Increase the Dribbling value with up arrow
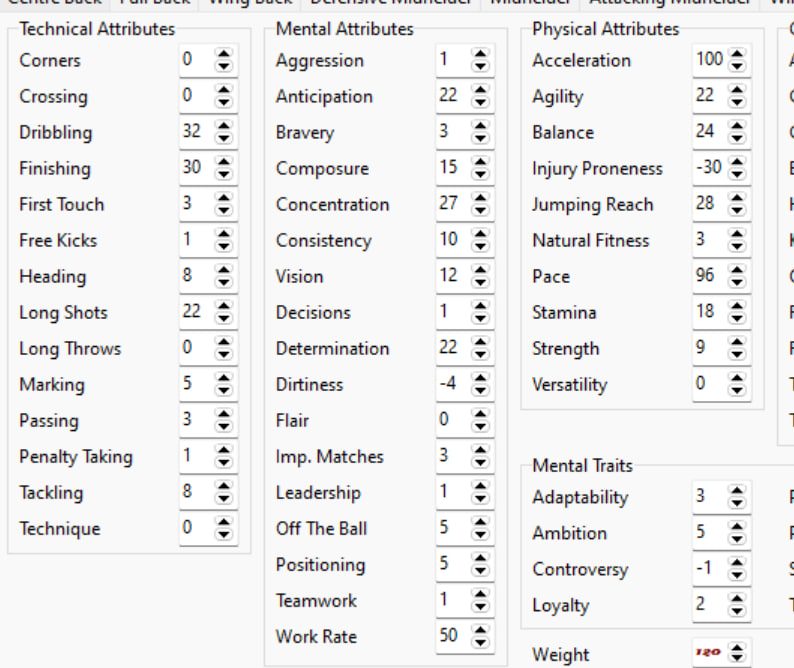The width and height of the screenshot is (794, 668). [x=223, y=126]
